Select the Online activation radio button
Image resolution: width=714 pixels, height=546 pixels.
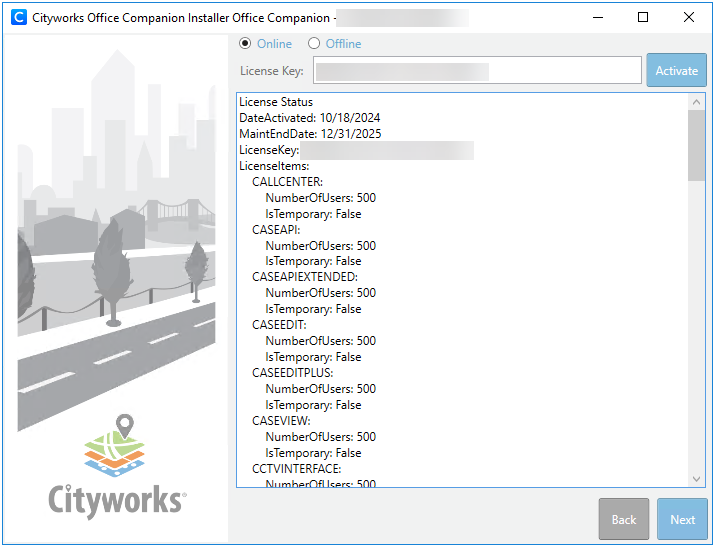(245, 43)
